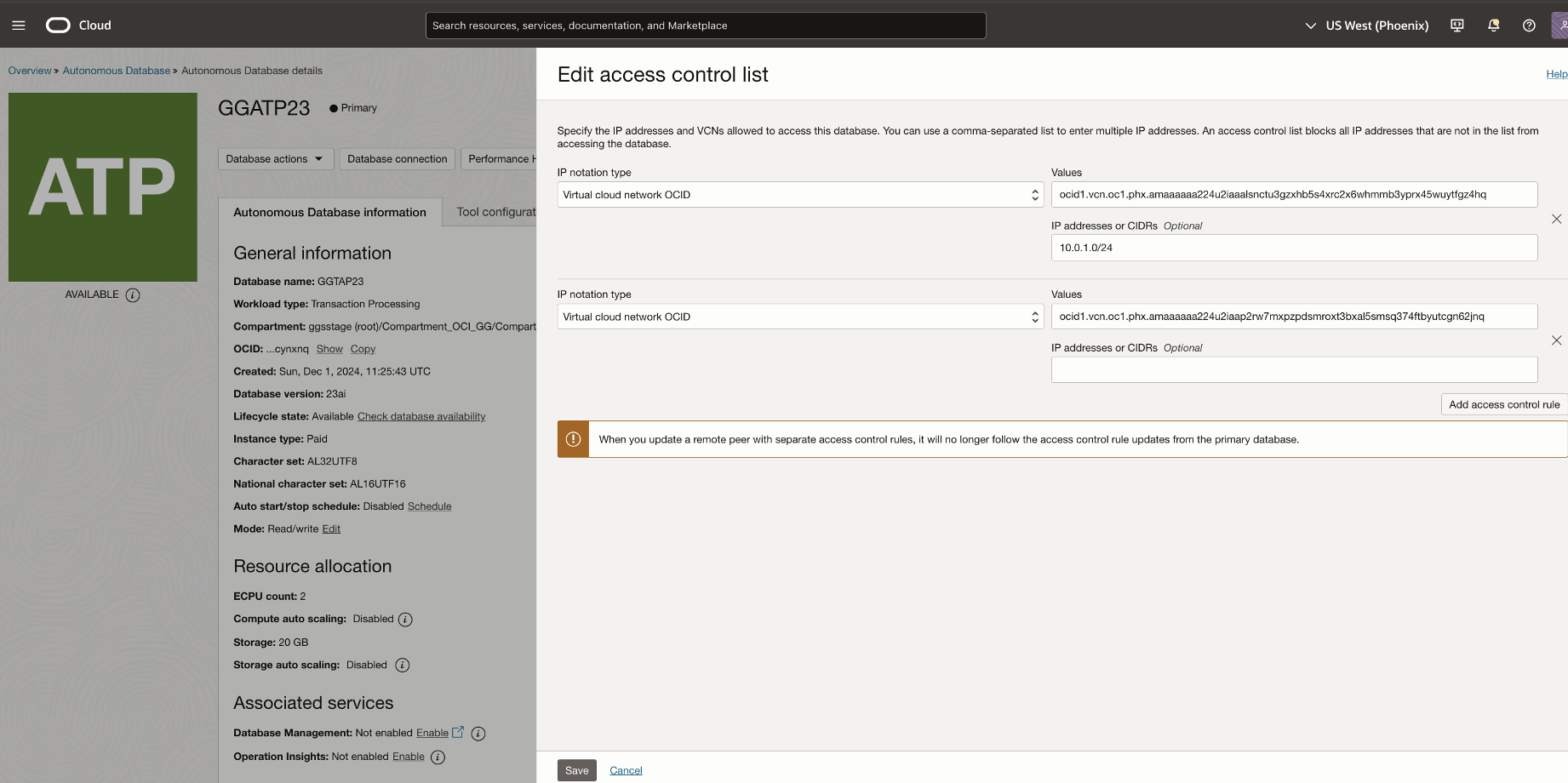Open first IP notation type dropdown

799,195
